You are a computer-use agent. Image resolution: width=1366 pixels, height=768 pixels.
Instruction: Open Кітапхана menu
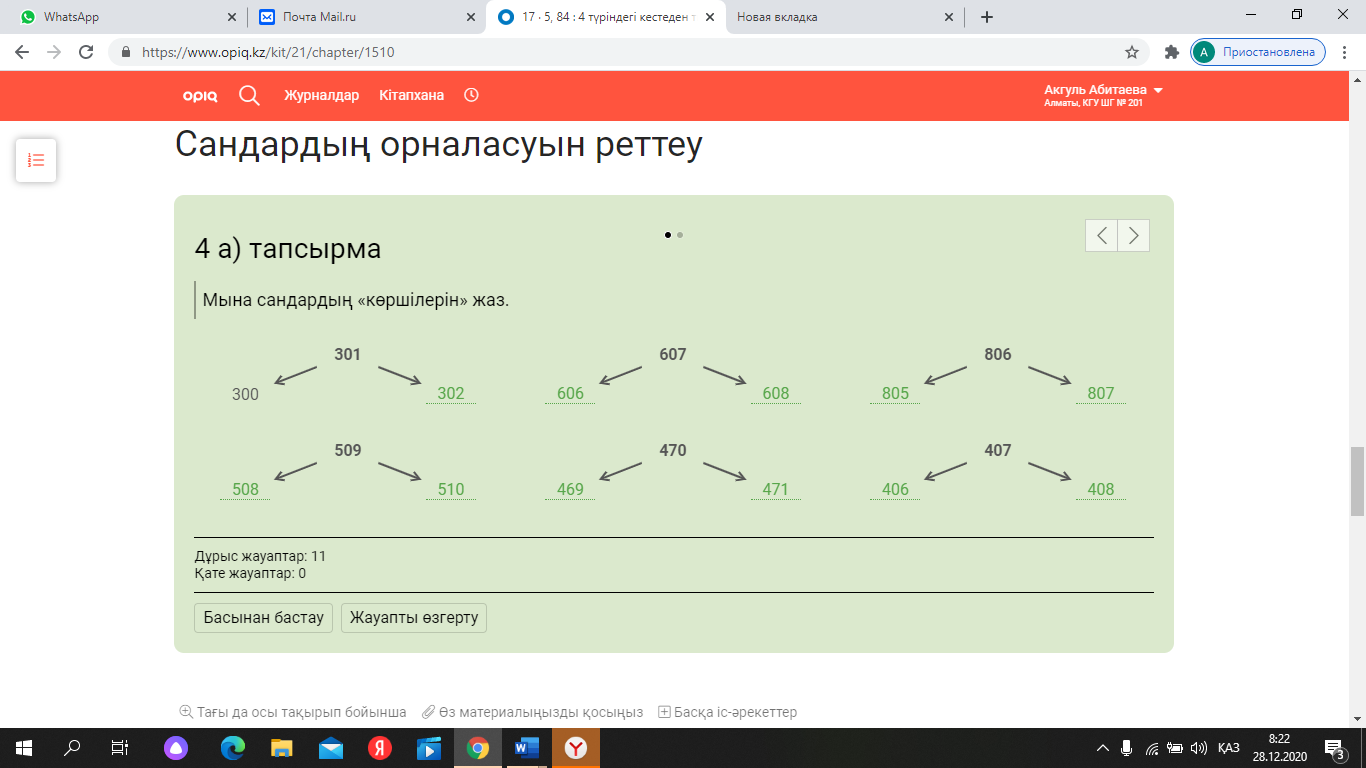click(x=411, y=95)
